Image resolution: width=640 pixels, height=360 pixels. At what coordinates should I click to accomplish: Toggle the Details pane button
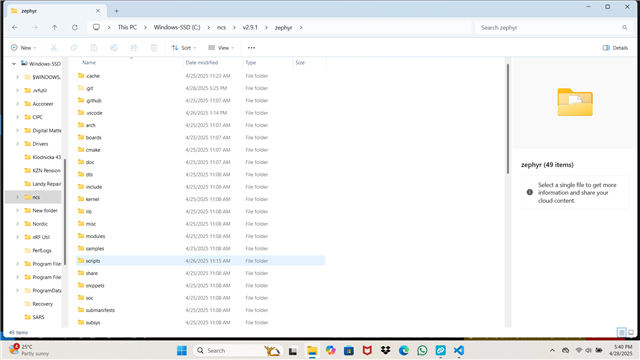615,48
